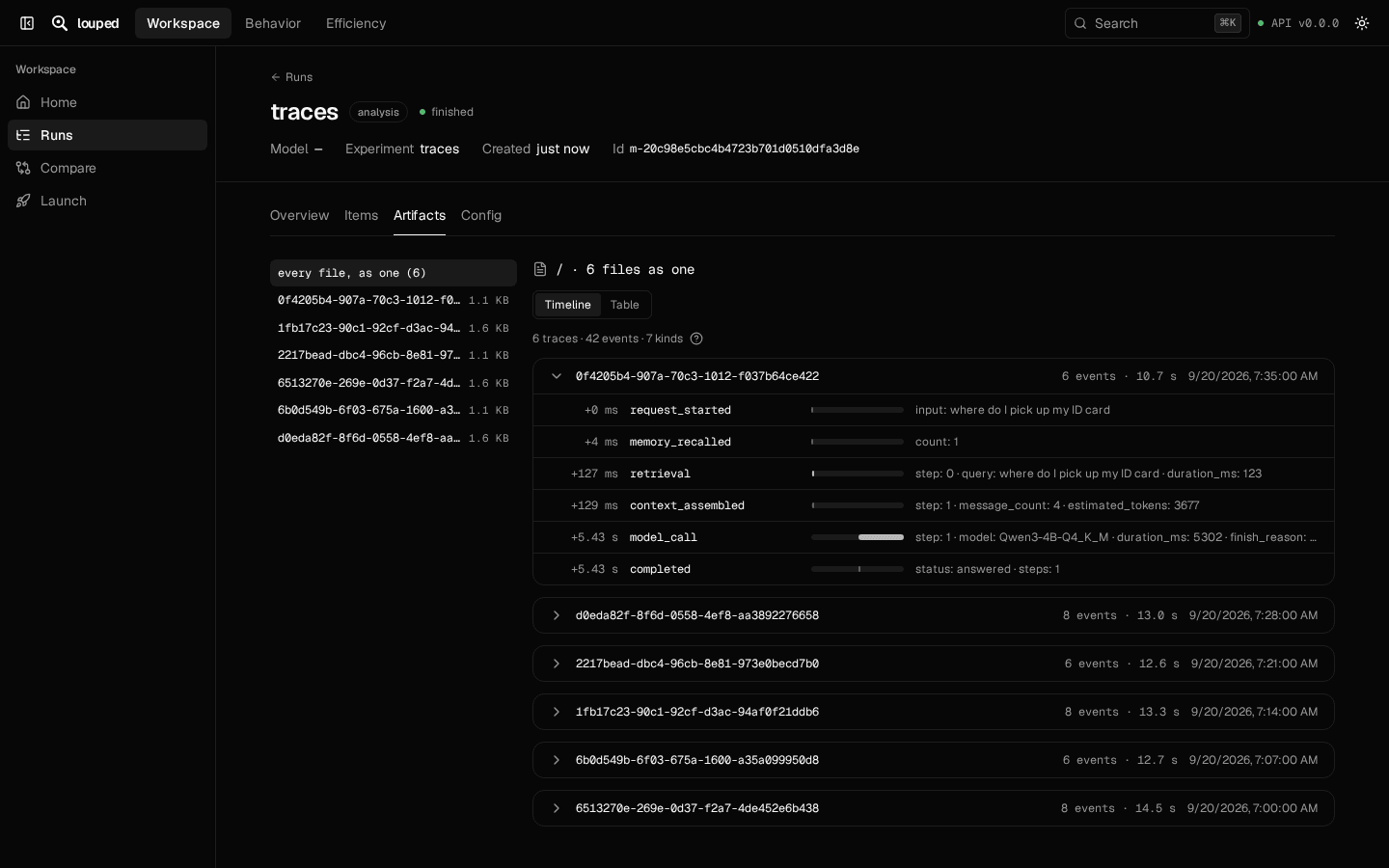Viewport: 1389px width, 868px height.
Task: Open the Config tab
Action: pyautogui.click(x=481, y=215)
